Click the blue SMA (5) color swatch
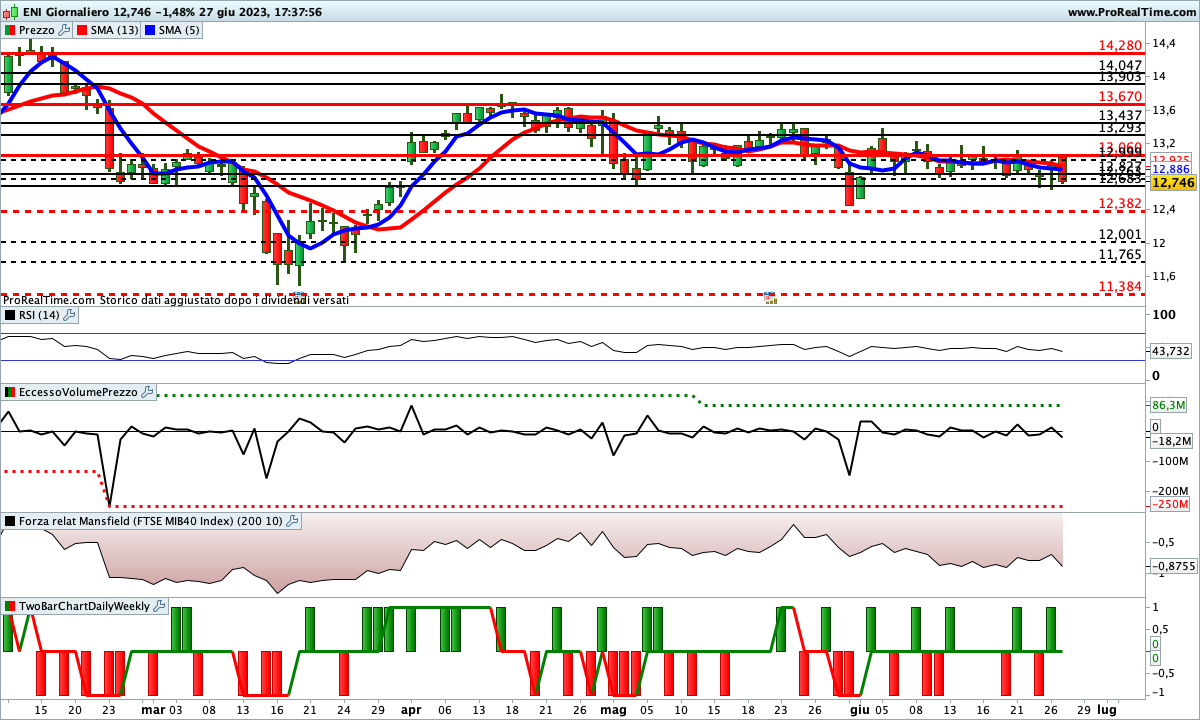This screenshot has height=720, width=1200. coord(150,30)
